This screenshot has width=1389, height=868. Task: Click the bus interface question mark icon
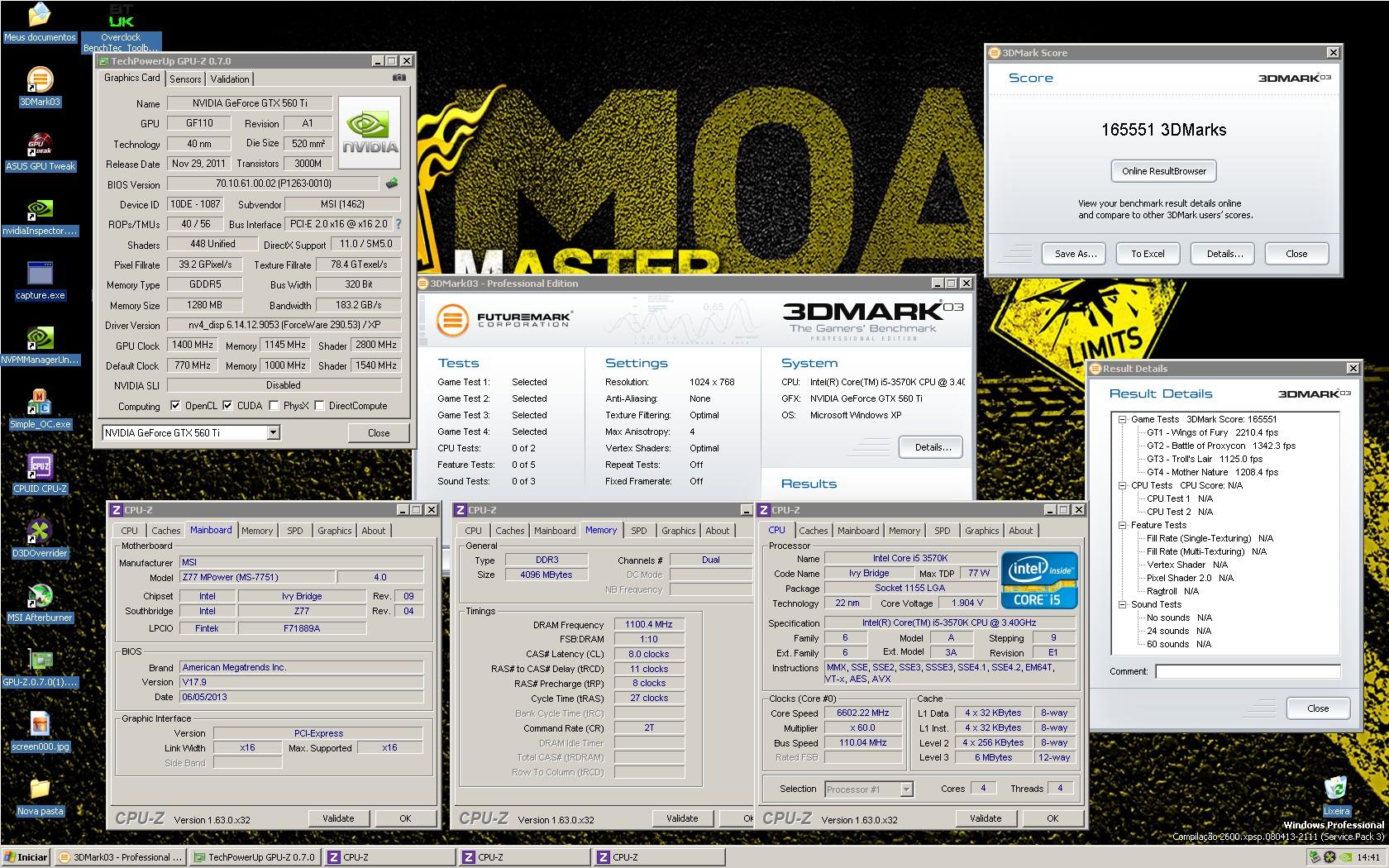click(x=399, y=224)
